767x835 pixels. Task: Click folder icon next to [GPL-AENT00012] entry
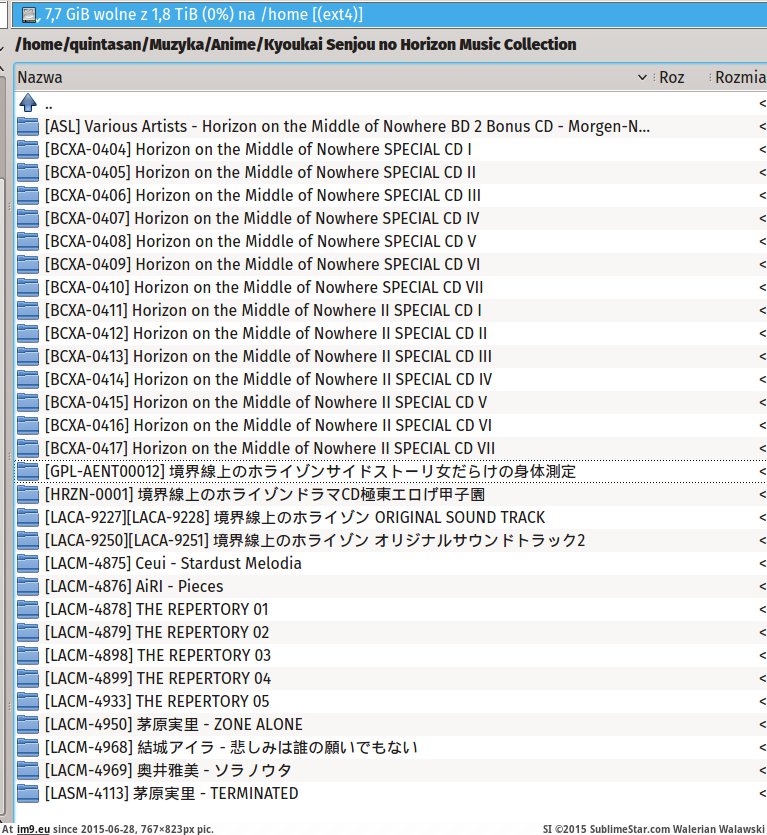(28, 471)
